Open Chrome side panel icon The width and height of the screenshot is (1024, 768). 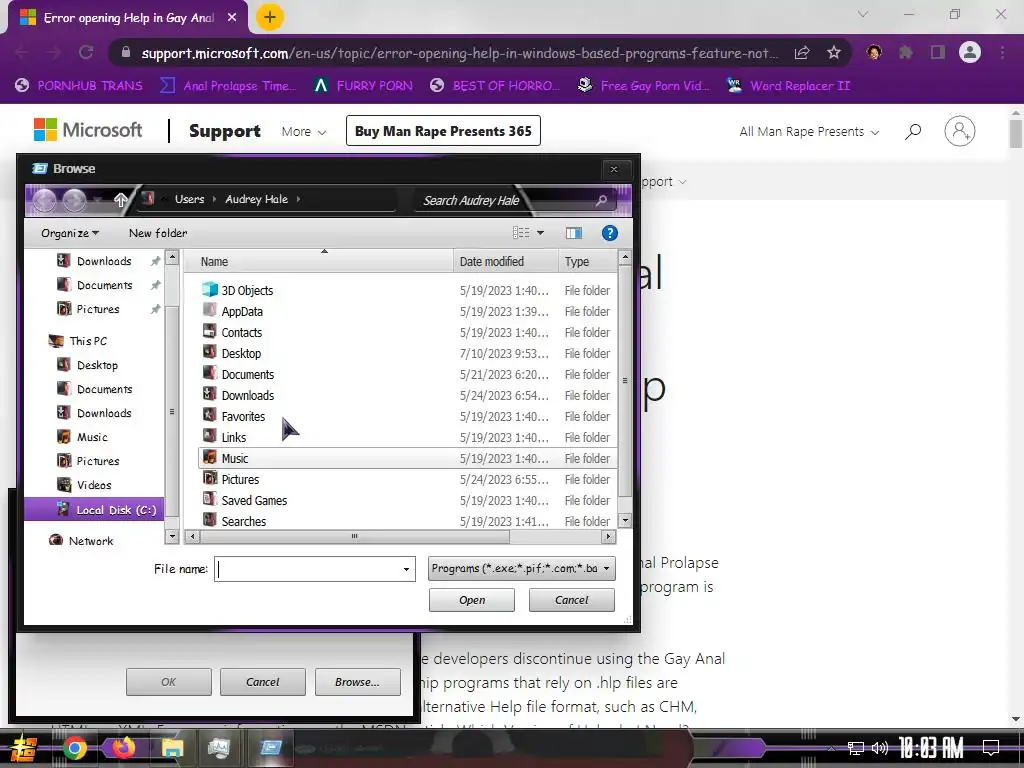(938, 52)
